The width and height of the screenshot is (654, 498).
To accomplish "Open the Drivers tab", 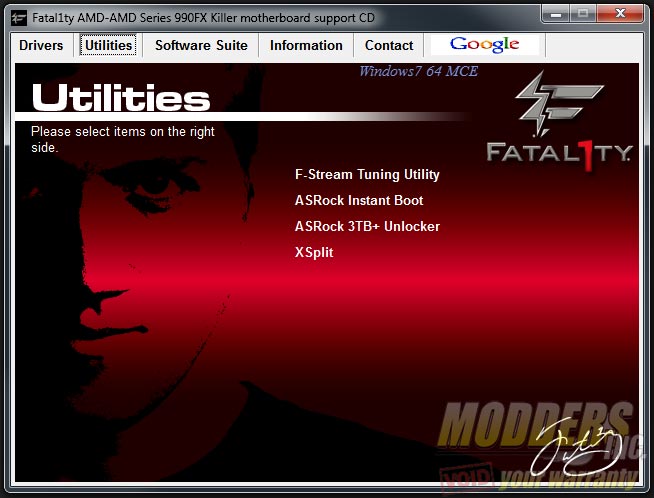I will 41,45.
